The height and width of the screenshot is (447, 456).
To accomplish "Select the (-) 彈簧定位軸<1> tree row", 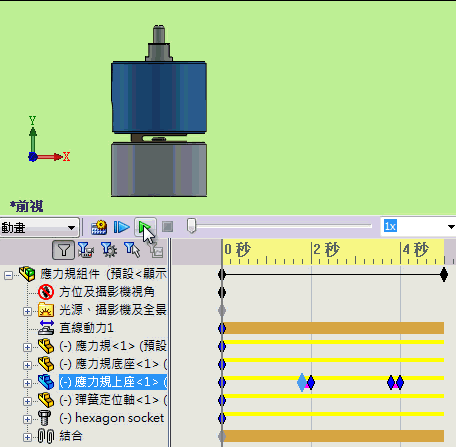I will point(113,400).
